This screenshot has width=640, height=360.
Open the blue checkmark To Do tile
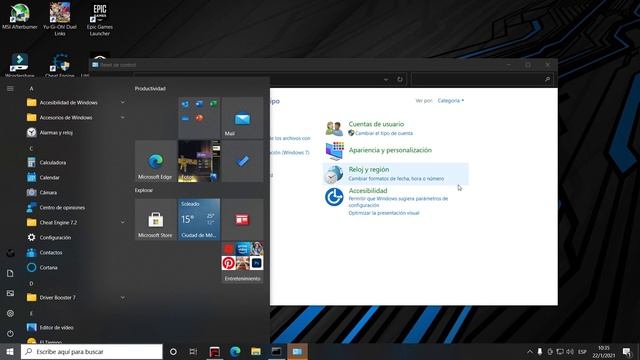tap(242, 161)
